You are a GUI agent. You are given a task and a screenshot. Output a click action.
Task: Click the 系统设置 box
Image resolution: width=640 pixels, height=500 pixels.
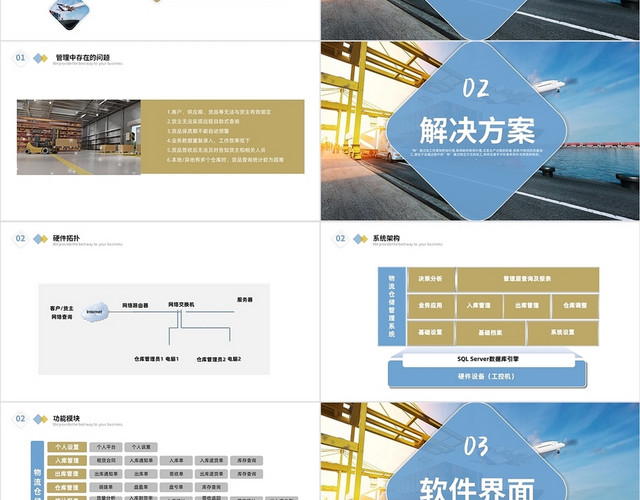point(563,333)
